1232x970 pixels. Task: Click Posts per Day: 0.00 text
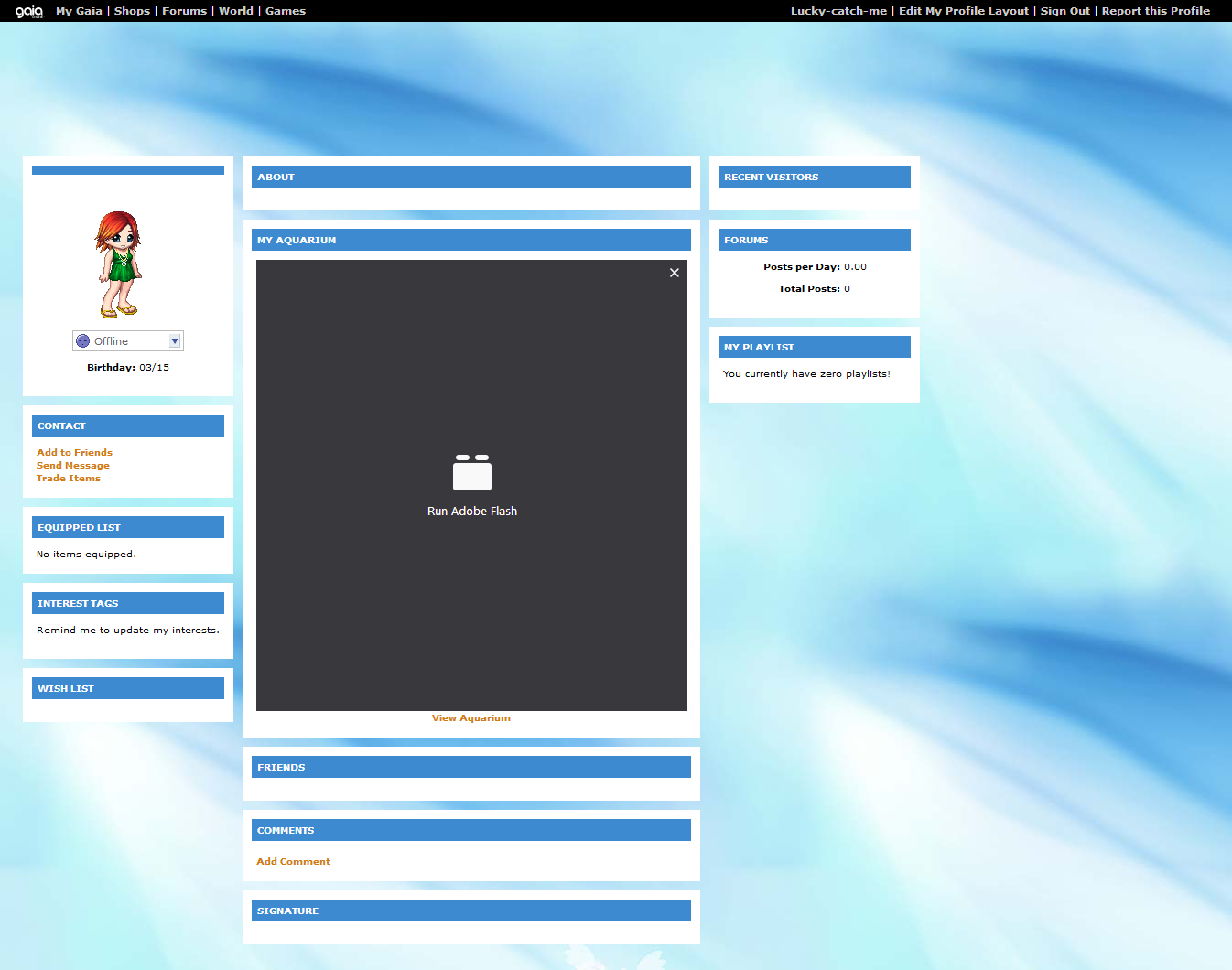[x=815, y=266]
